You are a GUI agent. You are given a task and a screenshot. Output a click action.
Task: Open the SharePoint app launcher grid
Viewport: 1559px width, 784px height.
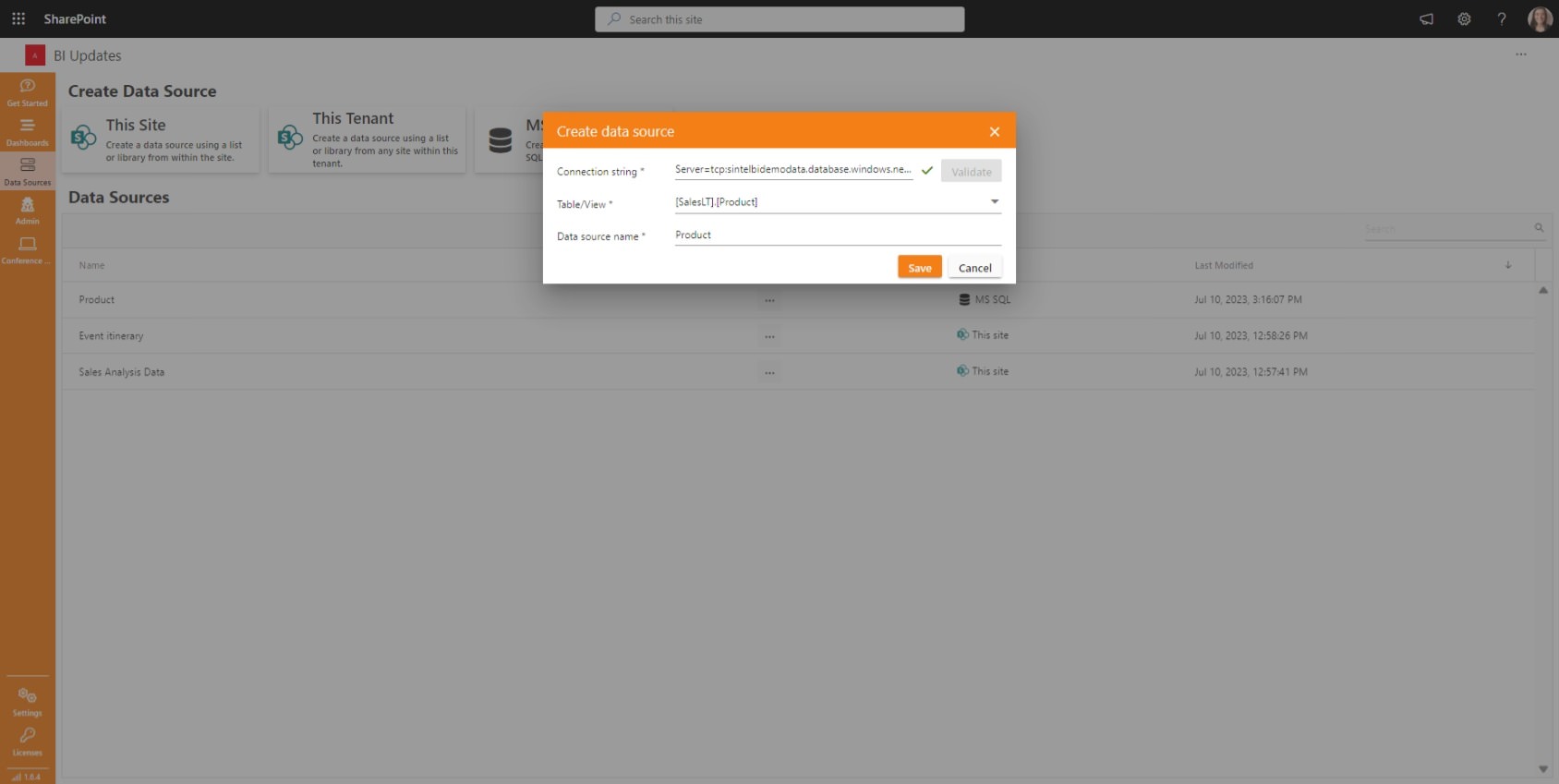tap(18, 18)
